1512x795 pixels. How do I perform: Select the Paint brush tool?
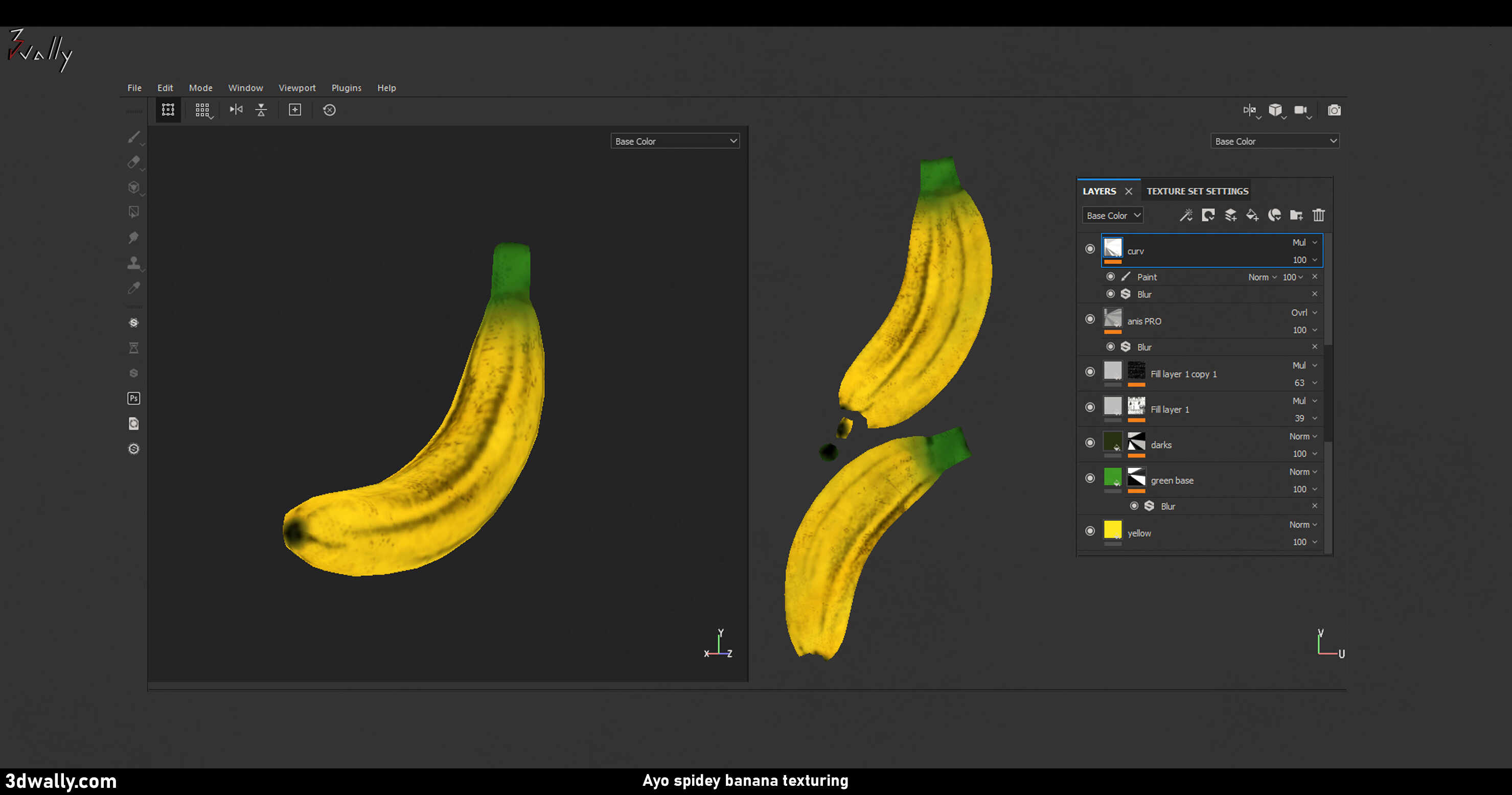point(134,137)
